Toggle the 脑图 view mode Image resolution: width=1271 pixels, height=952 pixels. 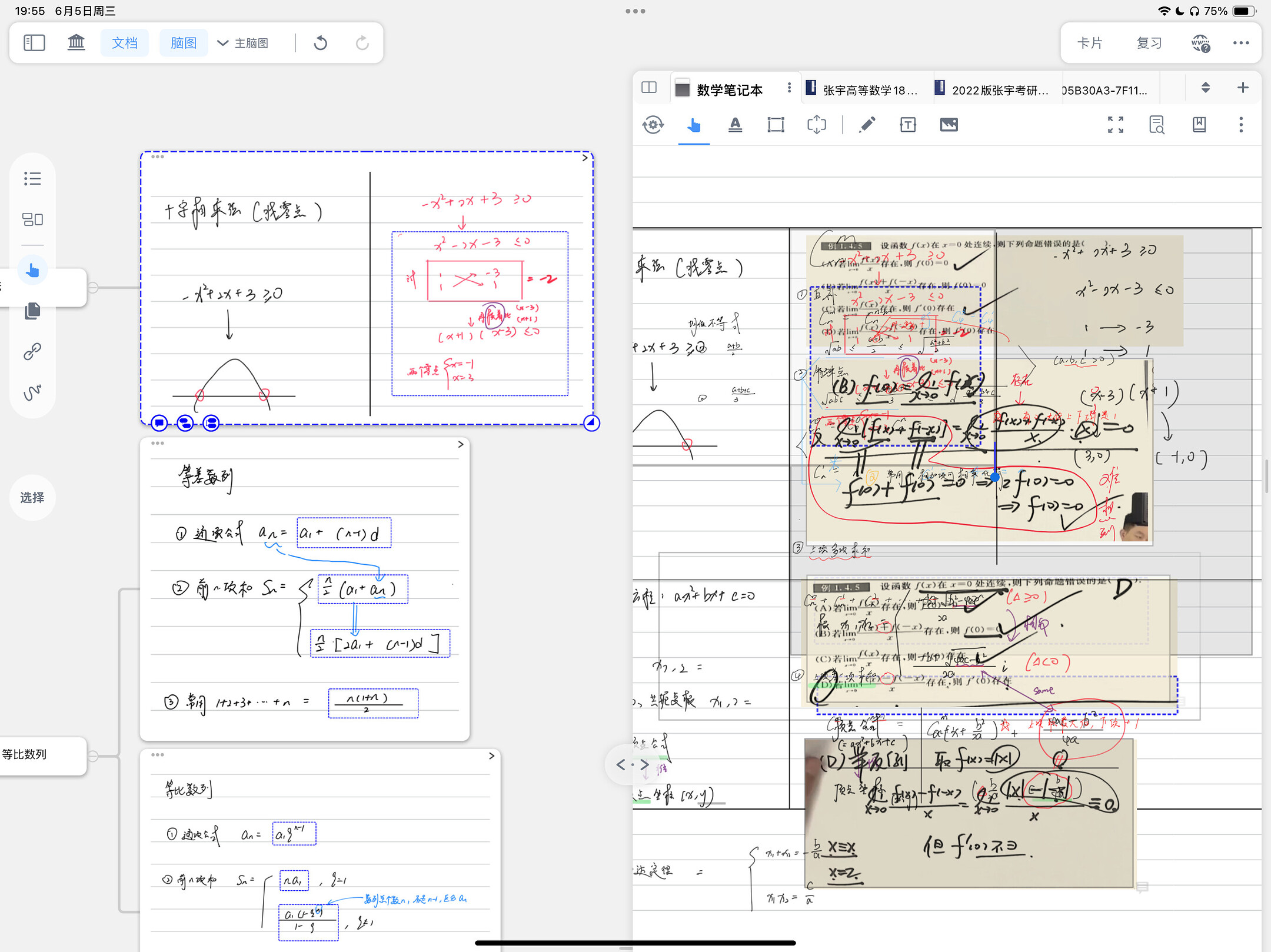(183, 42)
